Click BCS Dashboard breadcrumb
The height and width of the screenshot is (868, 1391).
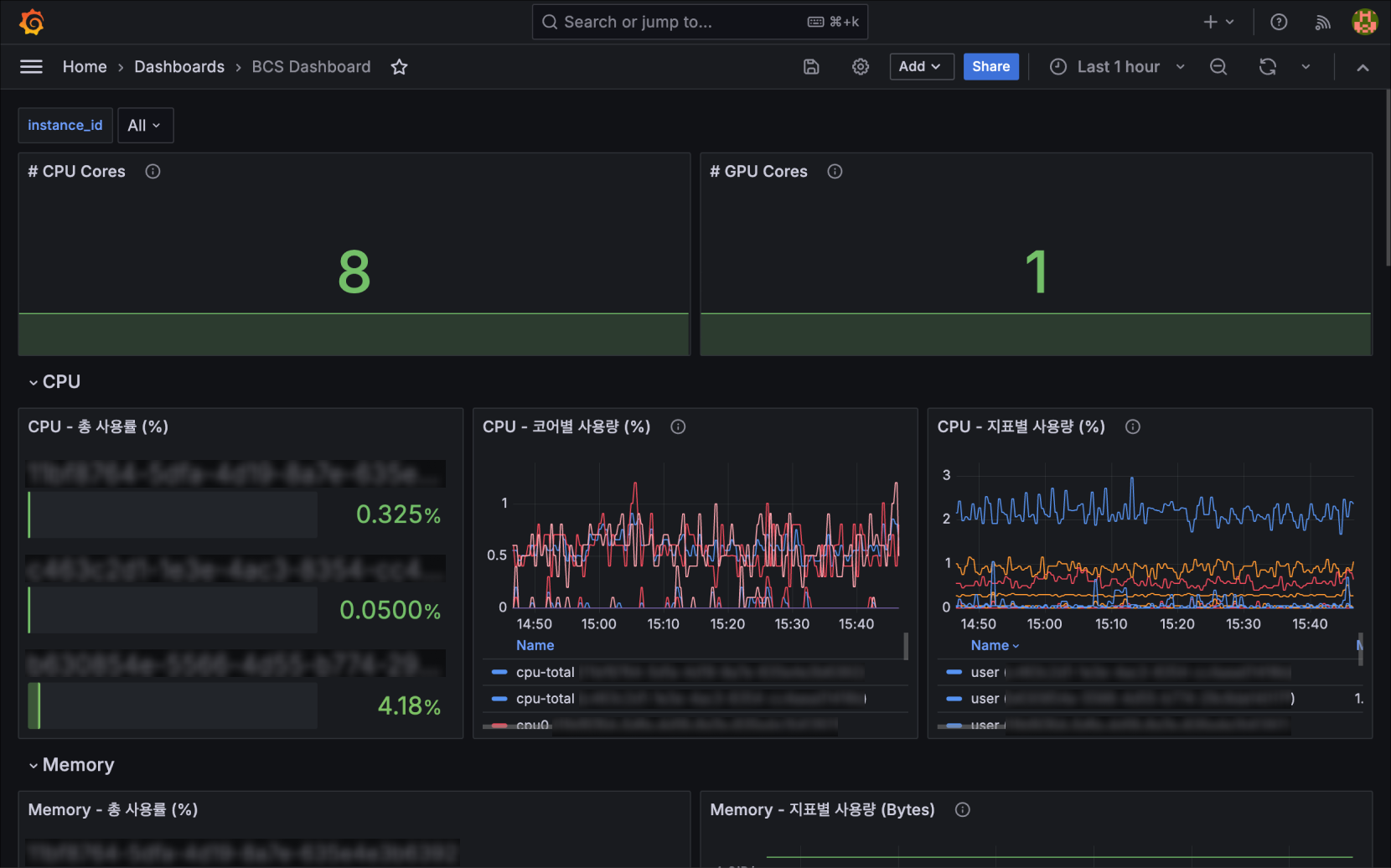pos(311,67)
